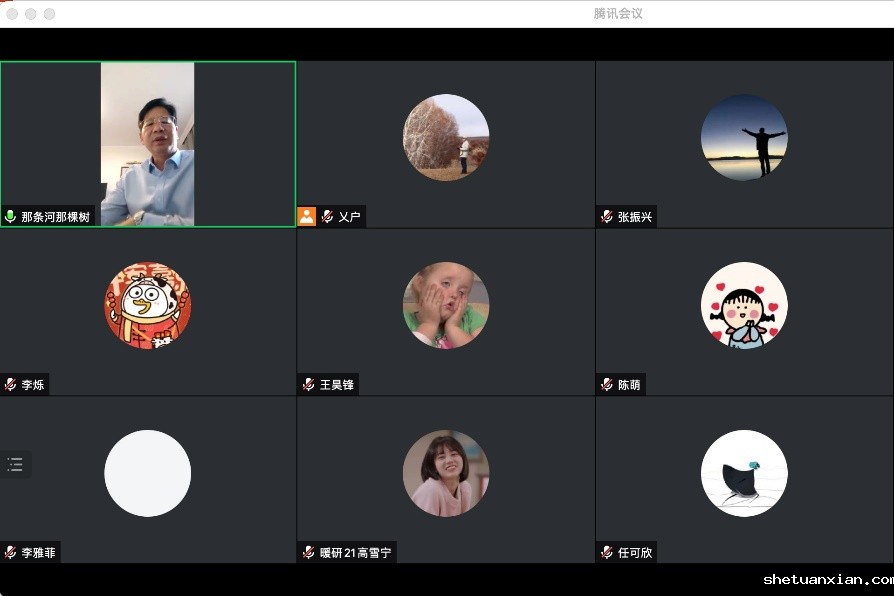Click the muted mic icon next to 李烁
Screen dimensions: 894x596
point(11,384)
